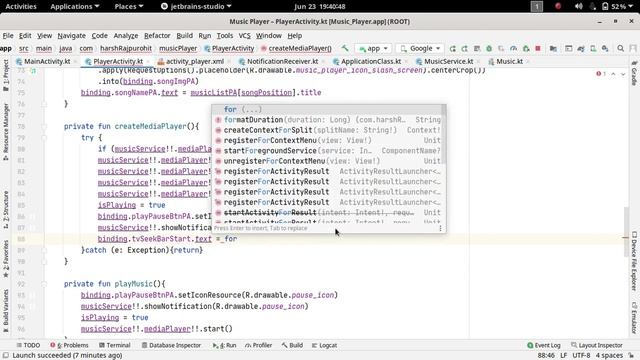Open the File menu
Viewport: 640px width, 360px height.
(8, 36)
